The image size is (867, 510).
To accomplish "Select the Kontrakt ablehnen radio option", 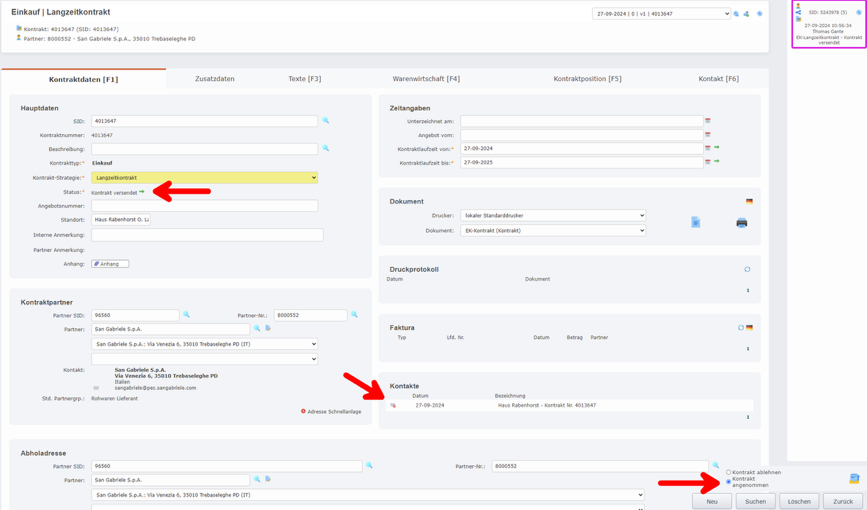I will point(729,473).
